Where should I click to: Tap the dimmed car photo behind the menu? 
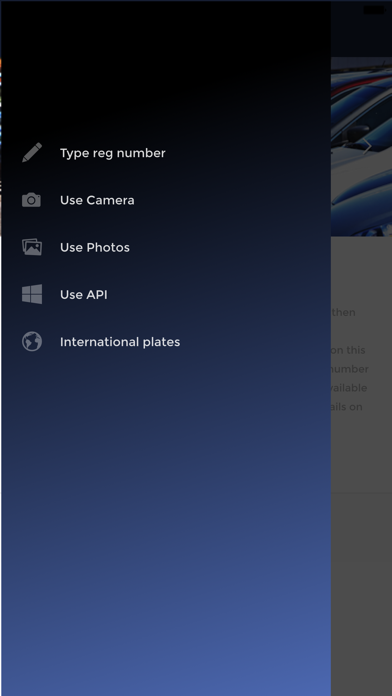click(x=361, y=146)
